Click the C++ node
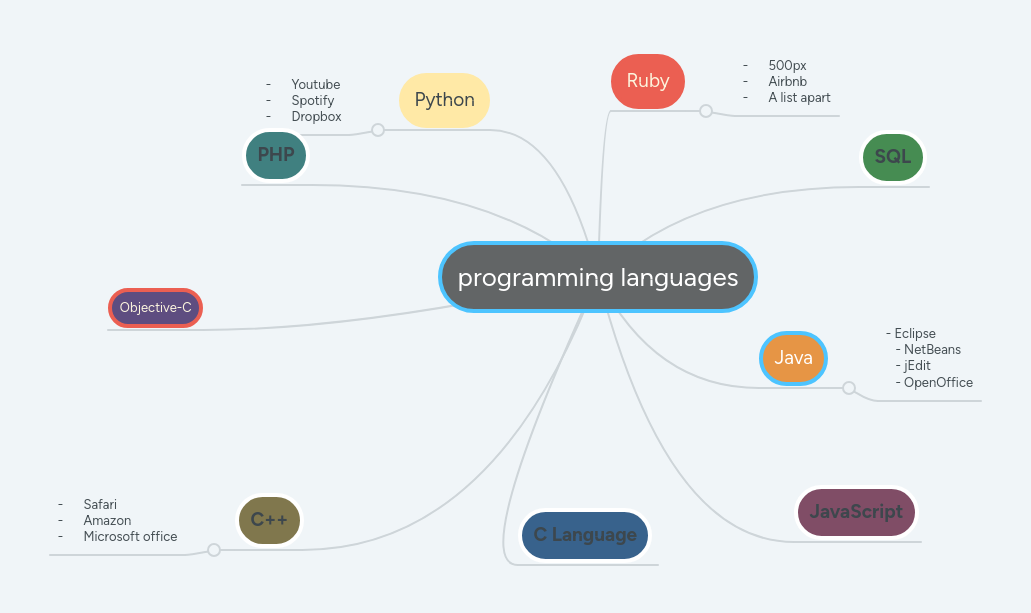Viewport: 1031px width, 613px height. point(269,520)
